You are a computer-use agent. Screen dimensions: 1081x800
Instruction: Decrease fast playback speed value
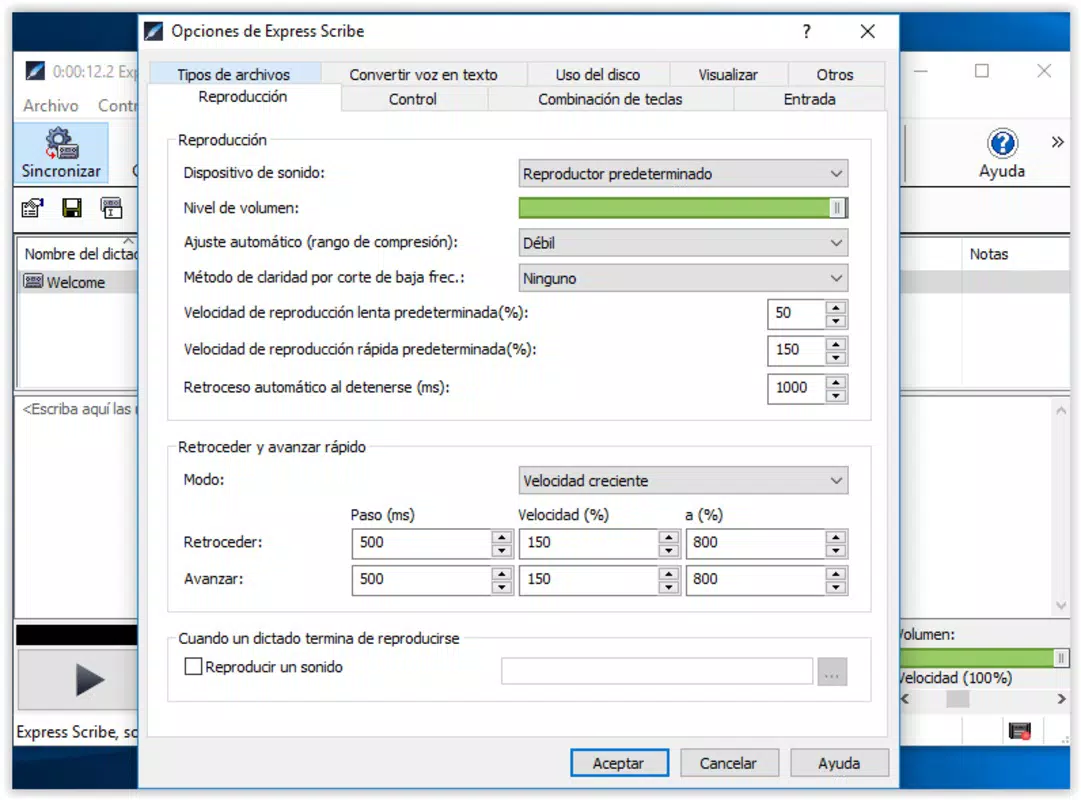tap(836, 358)
